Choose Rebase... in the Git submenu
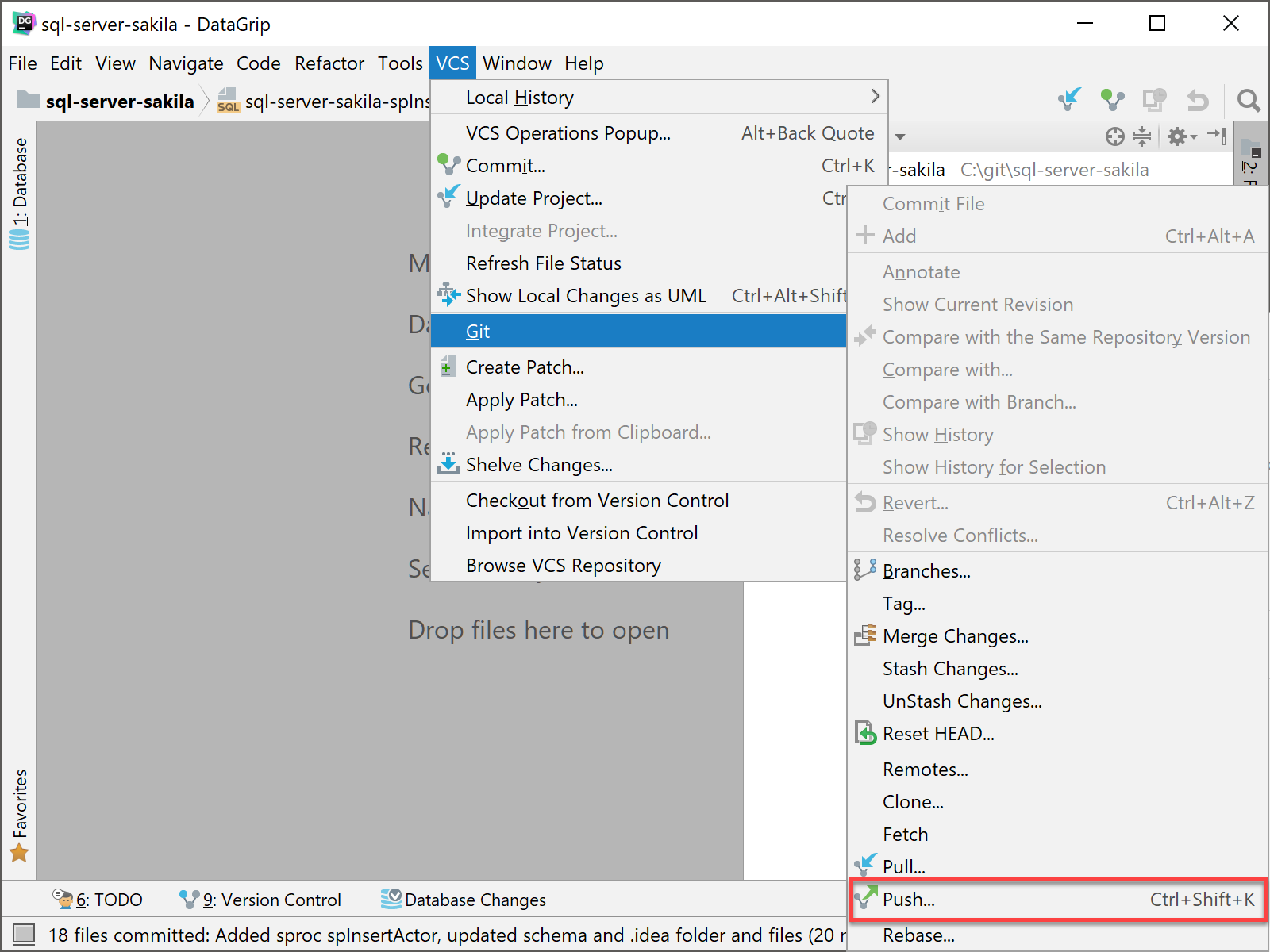This screenshot has height=952, width=1270. pyautogui.click(x=1057, y=935)
